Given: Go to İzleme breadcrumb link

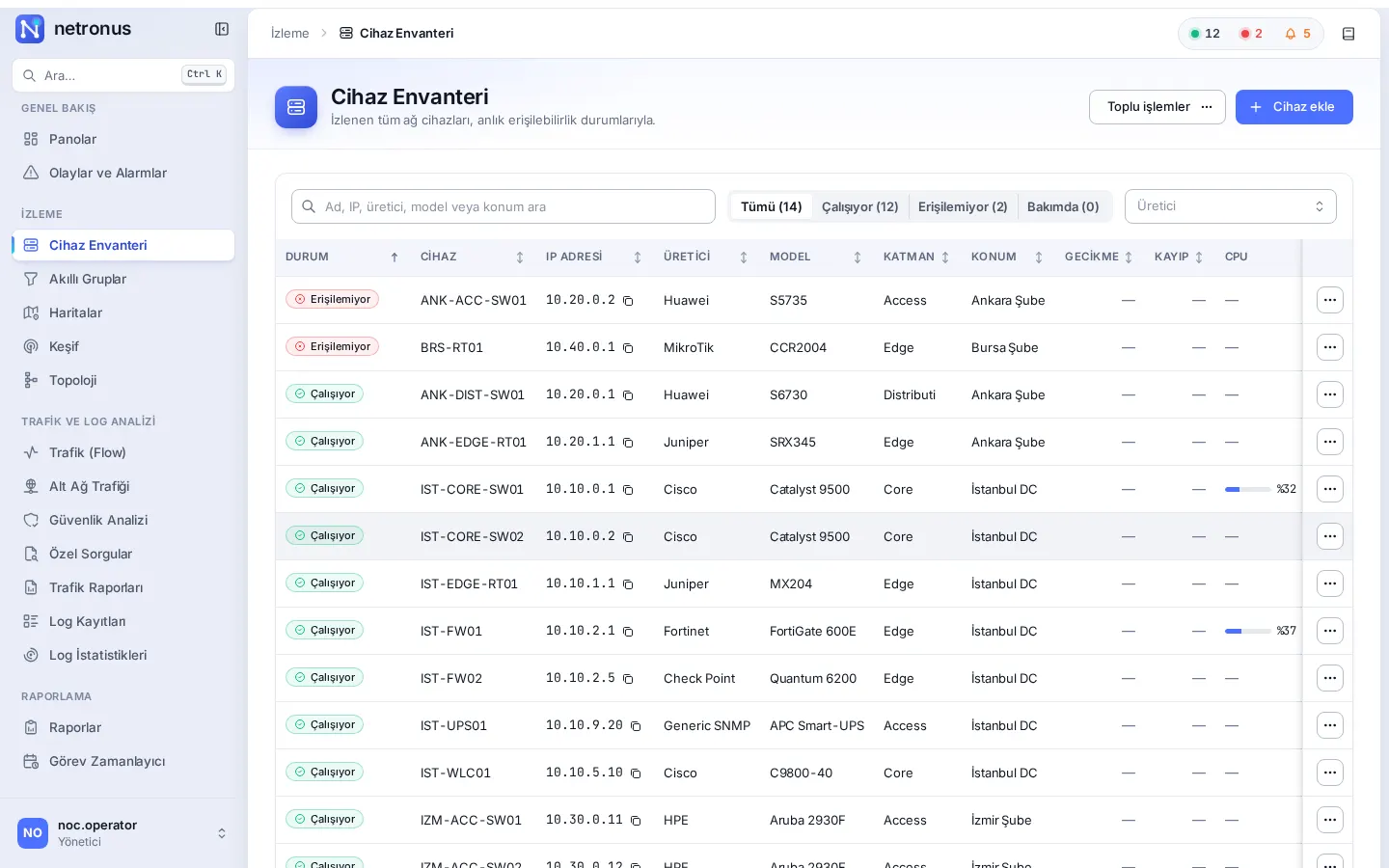Looking at the screenshot, I should (290, 34).
